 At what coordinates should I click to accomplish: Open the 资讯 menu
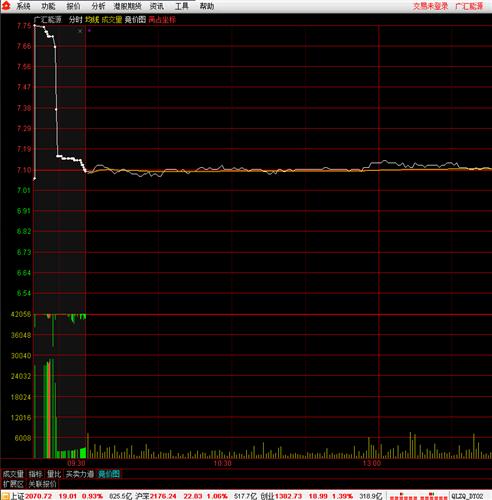[157, 6]
